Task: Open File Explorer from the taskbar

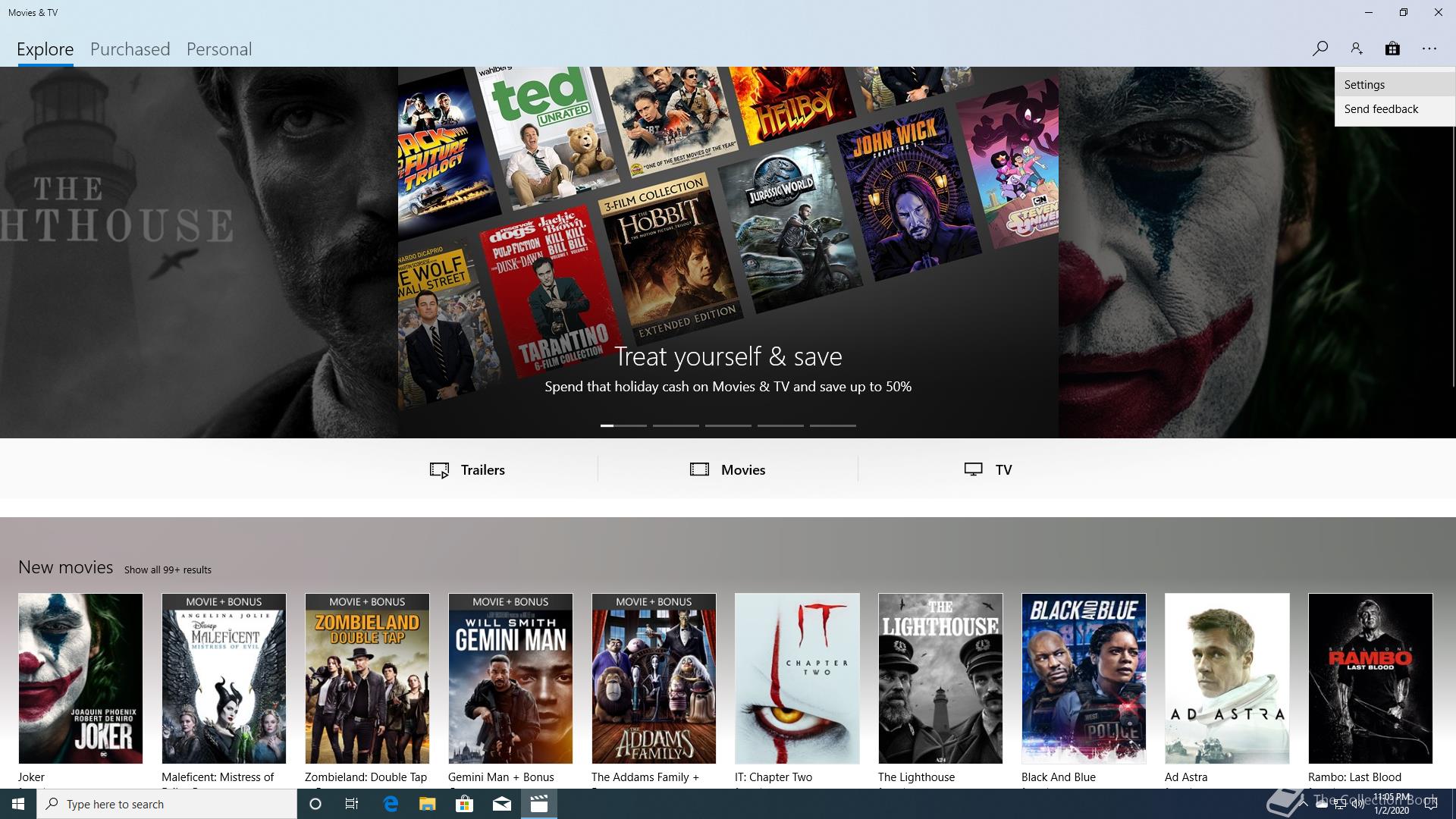Action: tap(428, 804)
